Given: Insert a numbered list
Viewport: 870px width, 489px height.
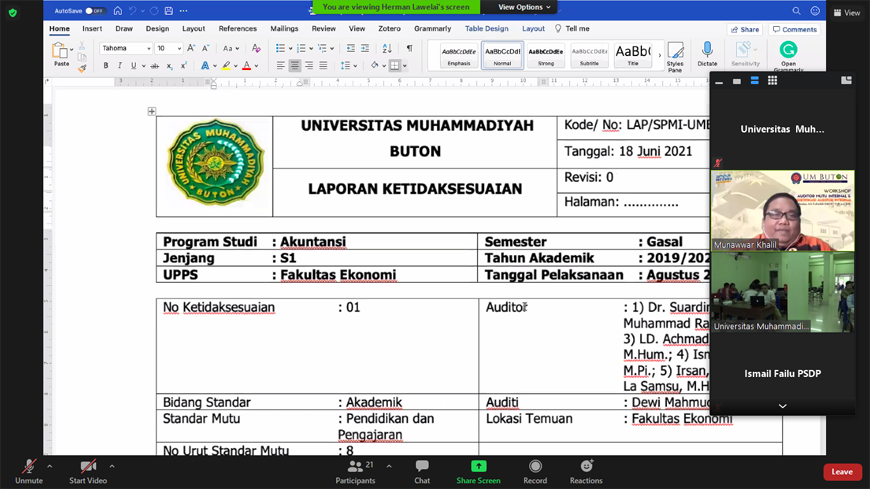Looking at the screenshot, I should (x=301, y=48).
